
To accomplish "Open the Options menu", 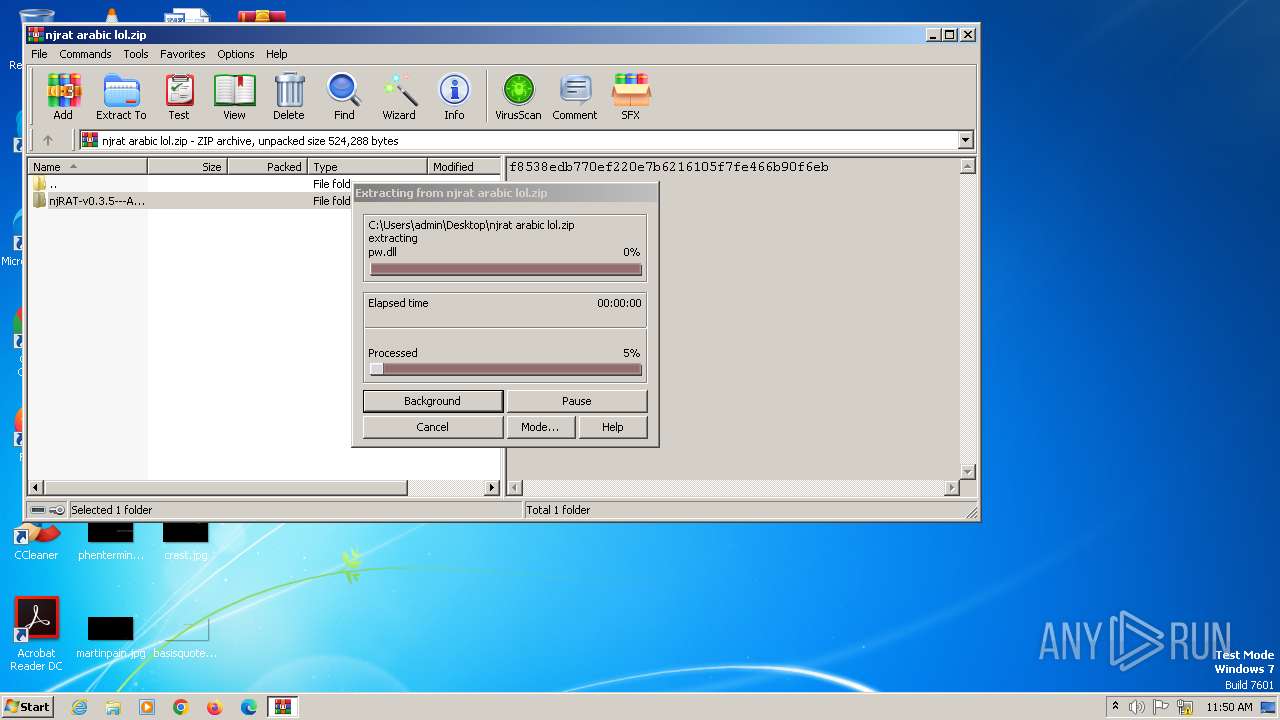I will pos(236,54).
